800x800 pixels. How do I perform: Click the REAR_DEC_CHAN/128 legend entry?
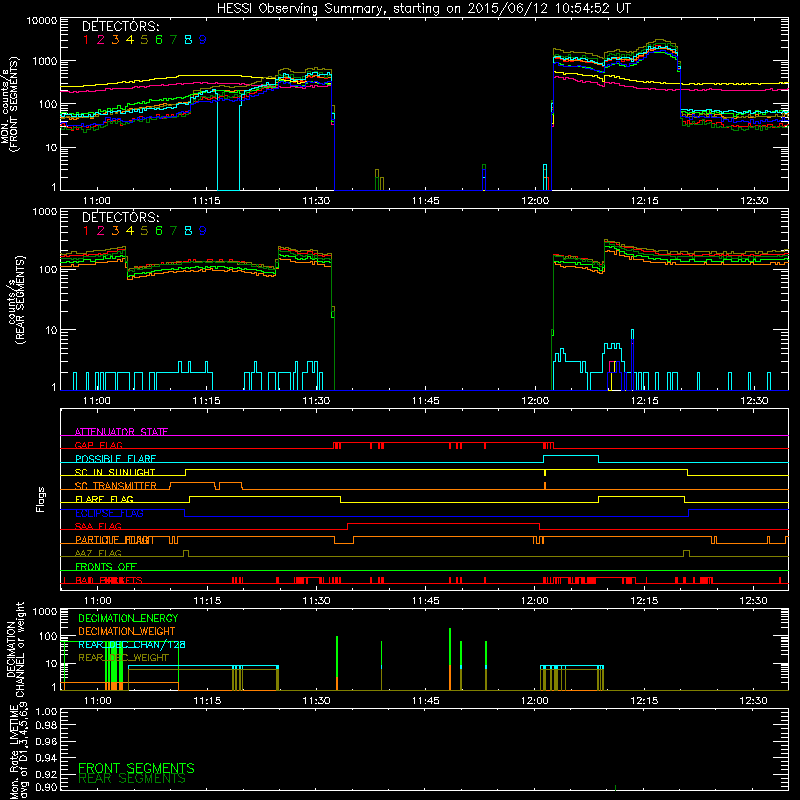coord(132,644)
